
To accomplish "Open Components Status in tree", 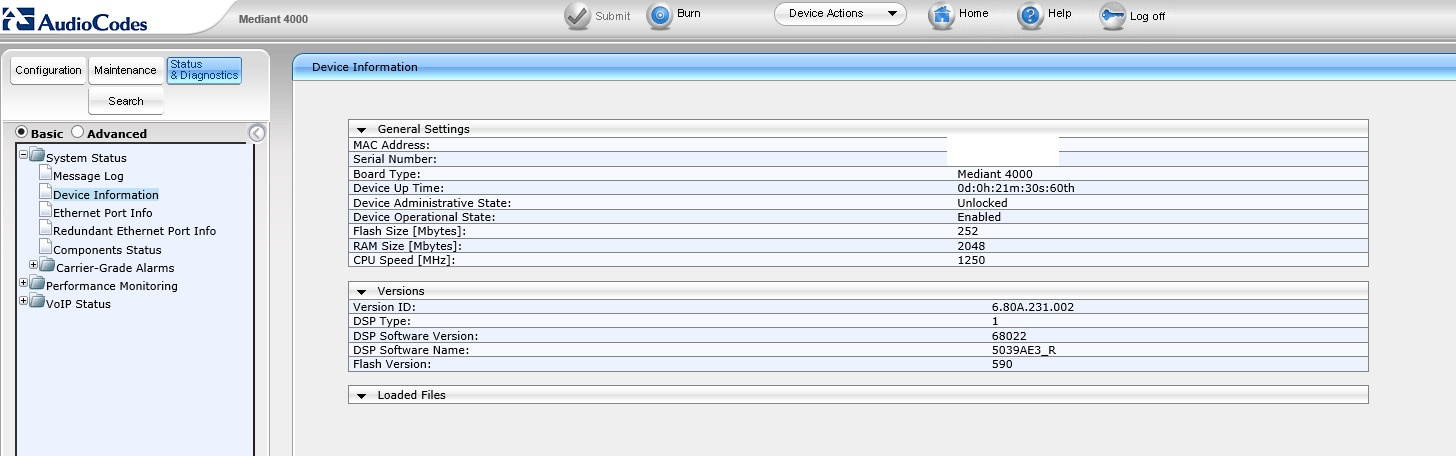I will point(106,250).
